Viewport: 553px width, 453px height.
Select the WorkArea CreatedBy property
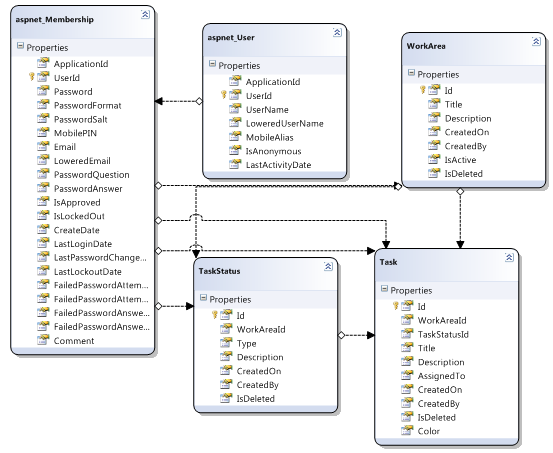point(466,146)
